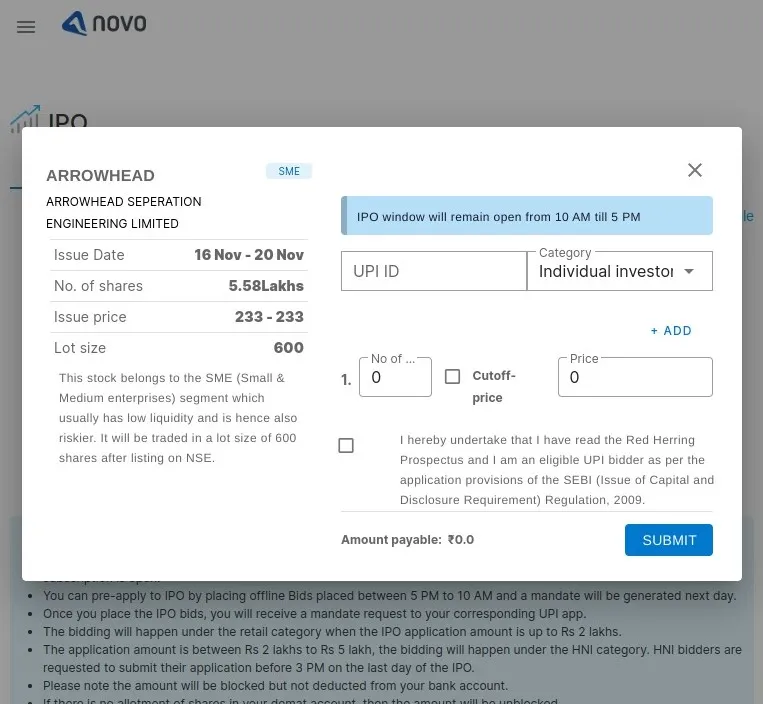Viewport: 763px width, 704px height.
Task: Select the Lot size value 600
Action: click(288, 348)
